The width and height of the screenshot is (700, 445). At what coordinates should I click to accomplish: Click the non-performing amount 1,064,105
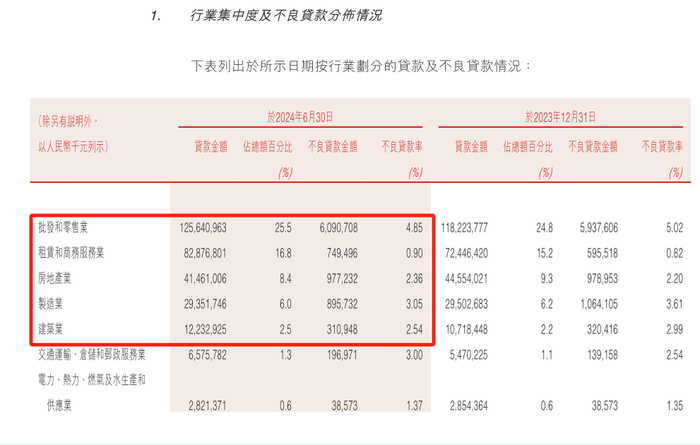599,304
